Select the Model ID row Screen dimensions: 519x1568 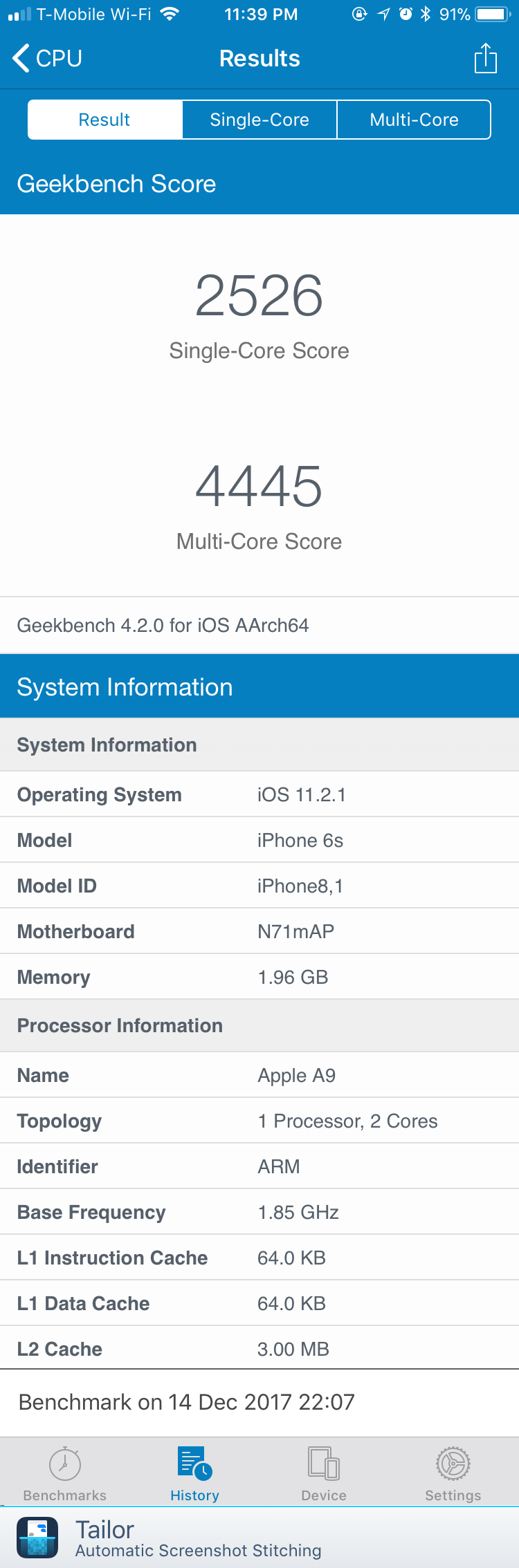coord(259,886)
